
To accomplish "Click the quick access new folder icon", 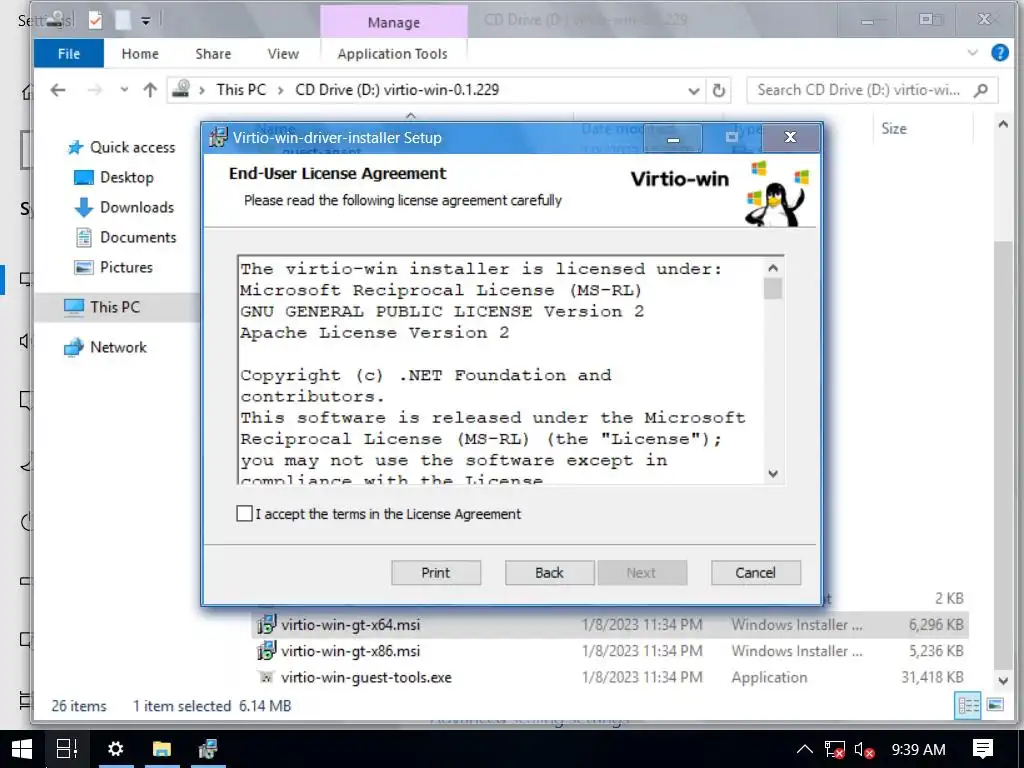I will [x=123, y=21].
